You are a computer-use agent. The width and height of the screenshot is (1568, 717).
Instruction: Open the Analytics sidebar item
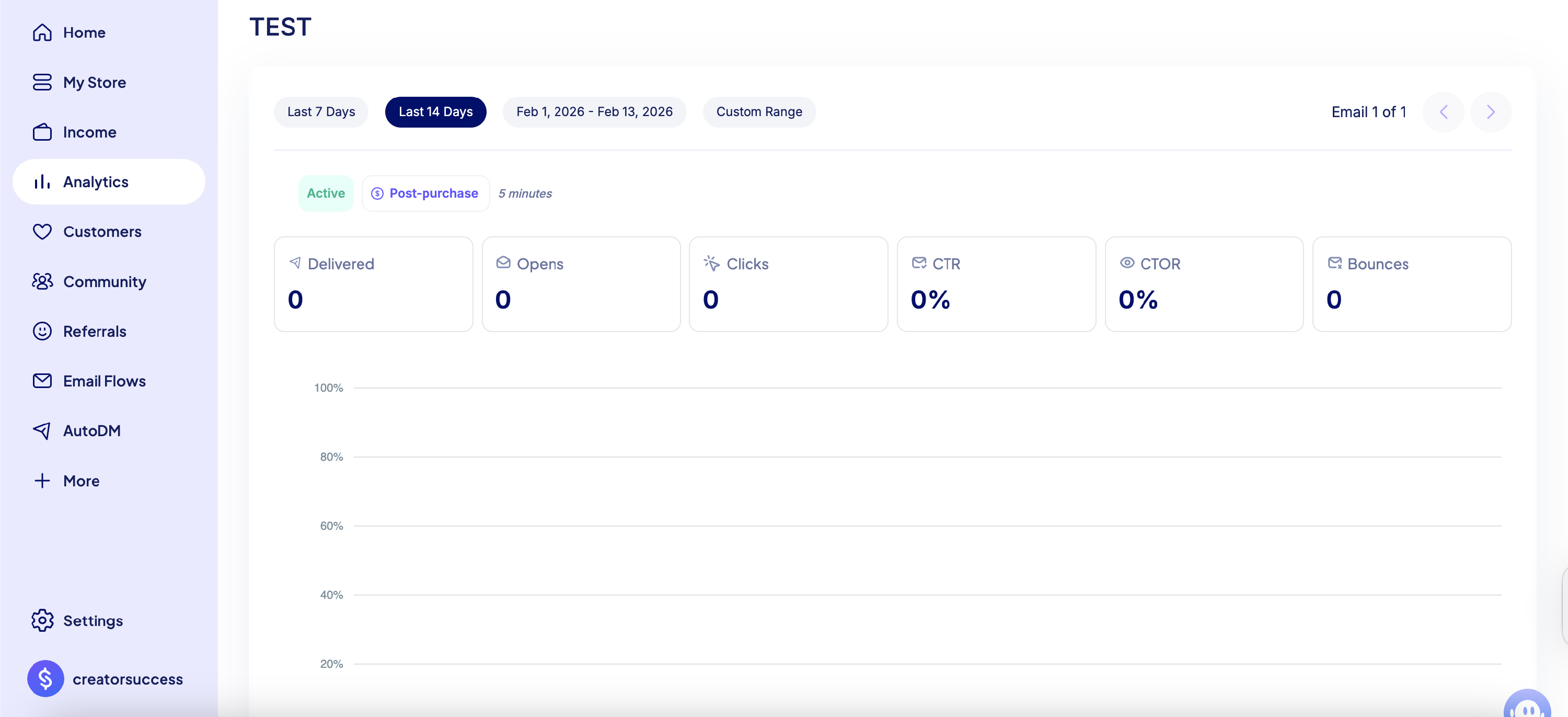(x=96, y=181)
